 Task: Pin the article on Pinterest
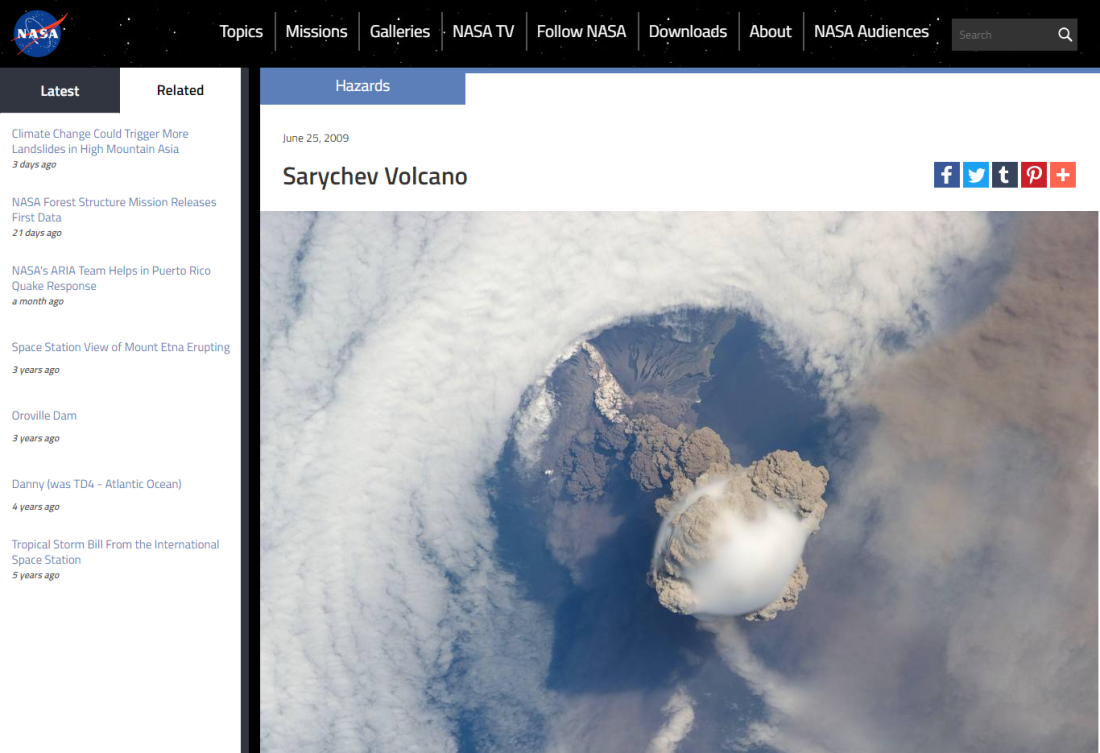tap(1033, 175)
